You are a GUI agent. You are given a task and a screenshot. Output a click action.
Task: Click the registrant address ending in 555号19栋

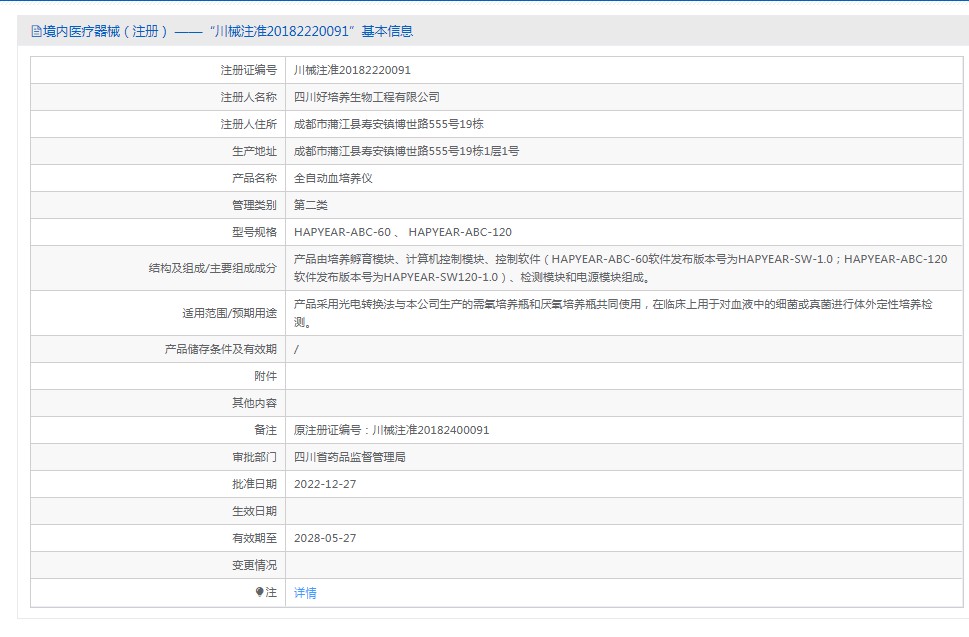click(388, 124)
